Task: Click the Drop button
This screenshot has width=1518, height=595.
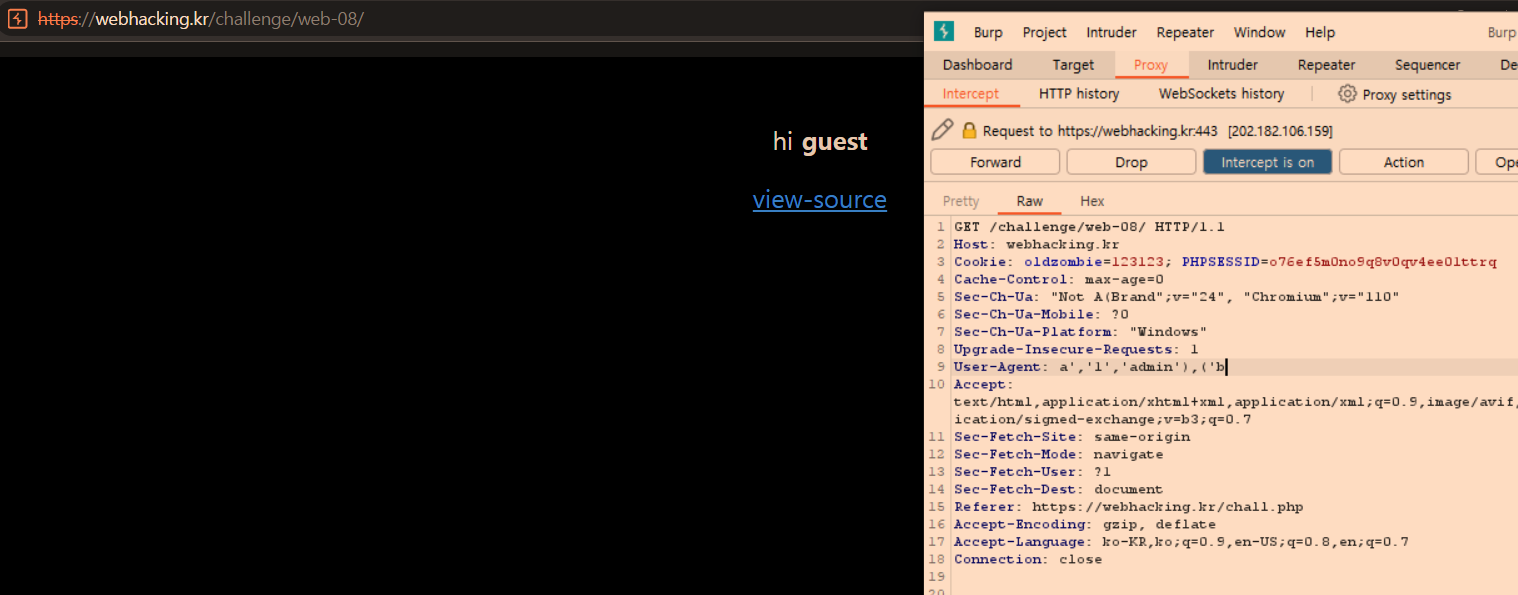Action: pos(1131,162)
